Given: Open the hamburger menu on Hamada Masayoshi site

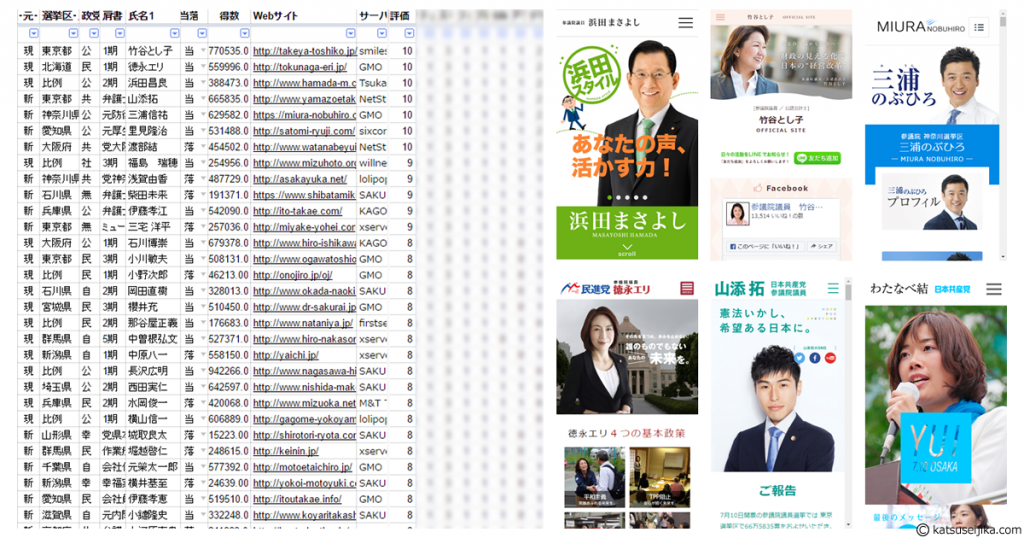Looking at the screenshot, I should click(x=685, y=23).
